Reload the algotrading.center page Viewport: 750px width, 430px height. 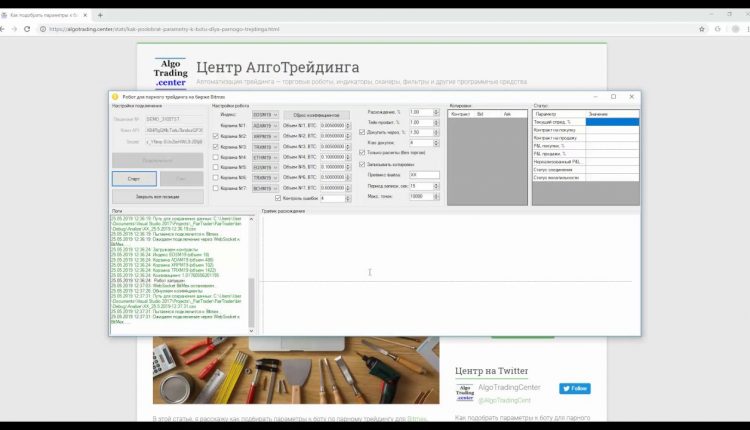[27, 29]
